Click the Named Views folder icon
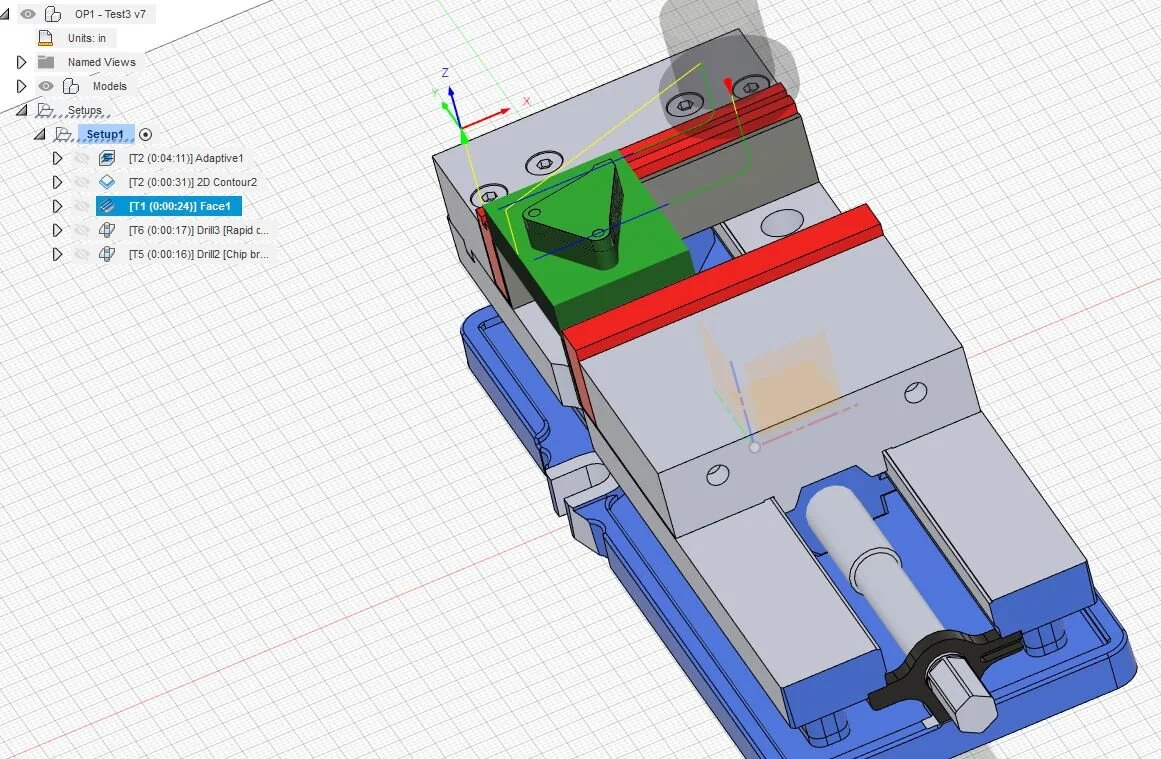Image resolution: width=1161 pixels, height=759 pixels. tap(46, 61)
